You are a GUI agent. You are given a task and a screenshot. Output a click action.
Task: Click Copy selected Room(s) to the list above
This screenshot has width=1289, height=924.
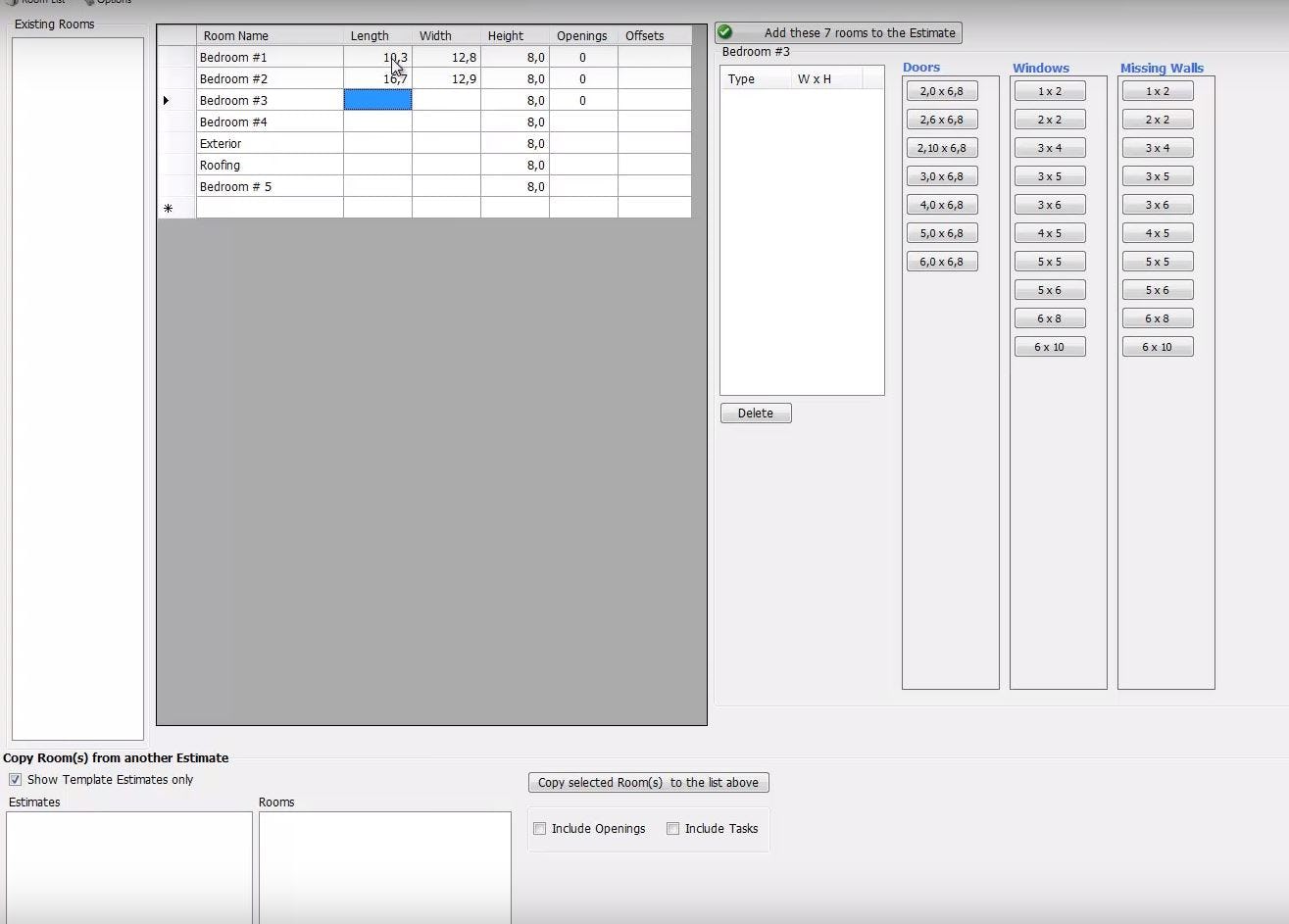[x=648, y=782]
